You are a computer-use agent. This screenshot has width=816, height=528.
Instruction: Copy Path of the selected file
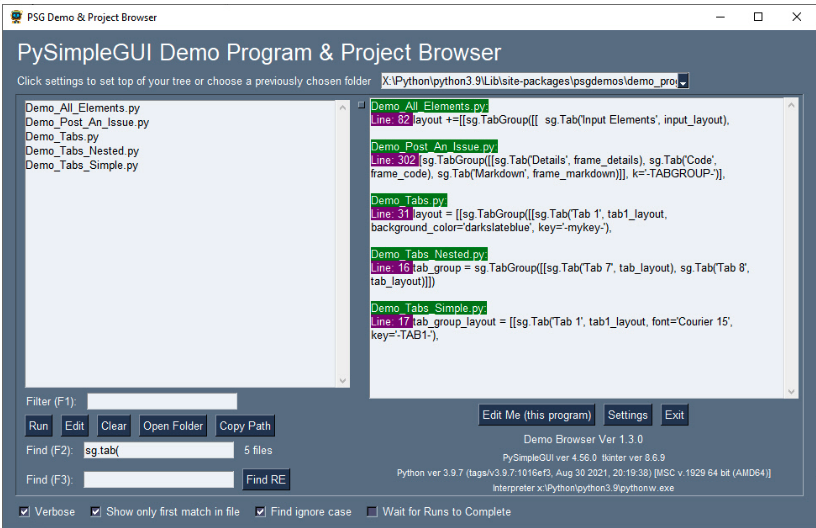pos(245,426)
